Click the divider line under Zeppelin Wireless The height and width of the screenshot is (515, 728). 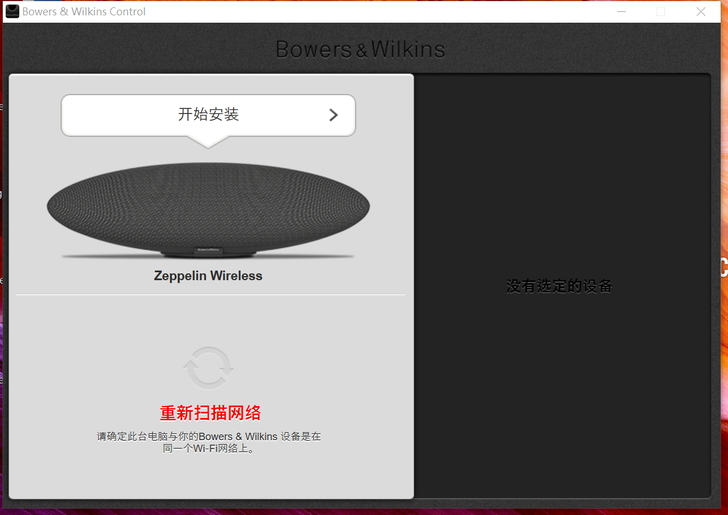coord(210,295)
